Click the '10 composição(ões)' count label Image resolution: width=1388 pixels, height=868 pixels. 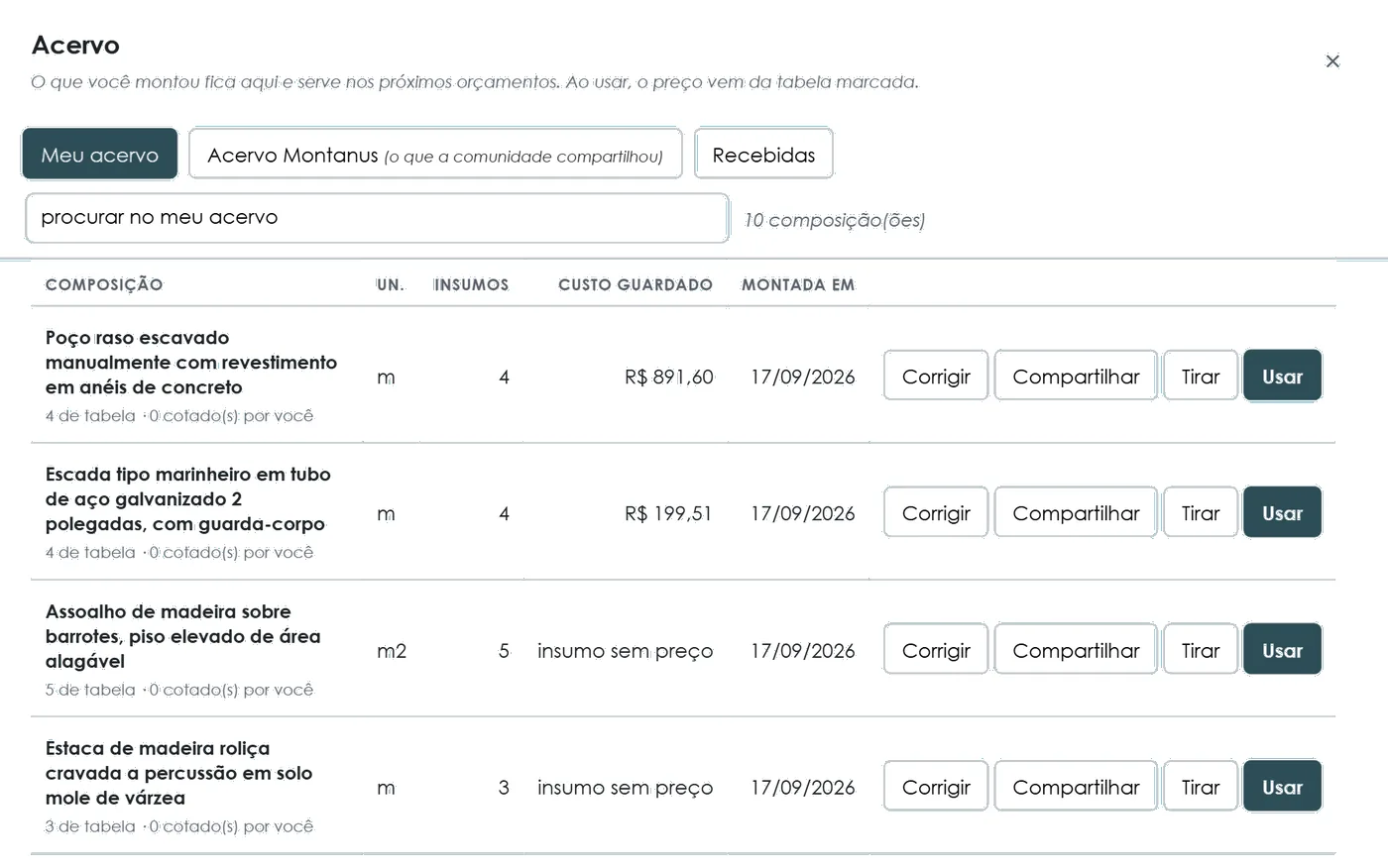click(x=835, y=220)
